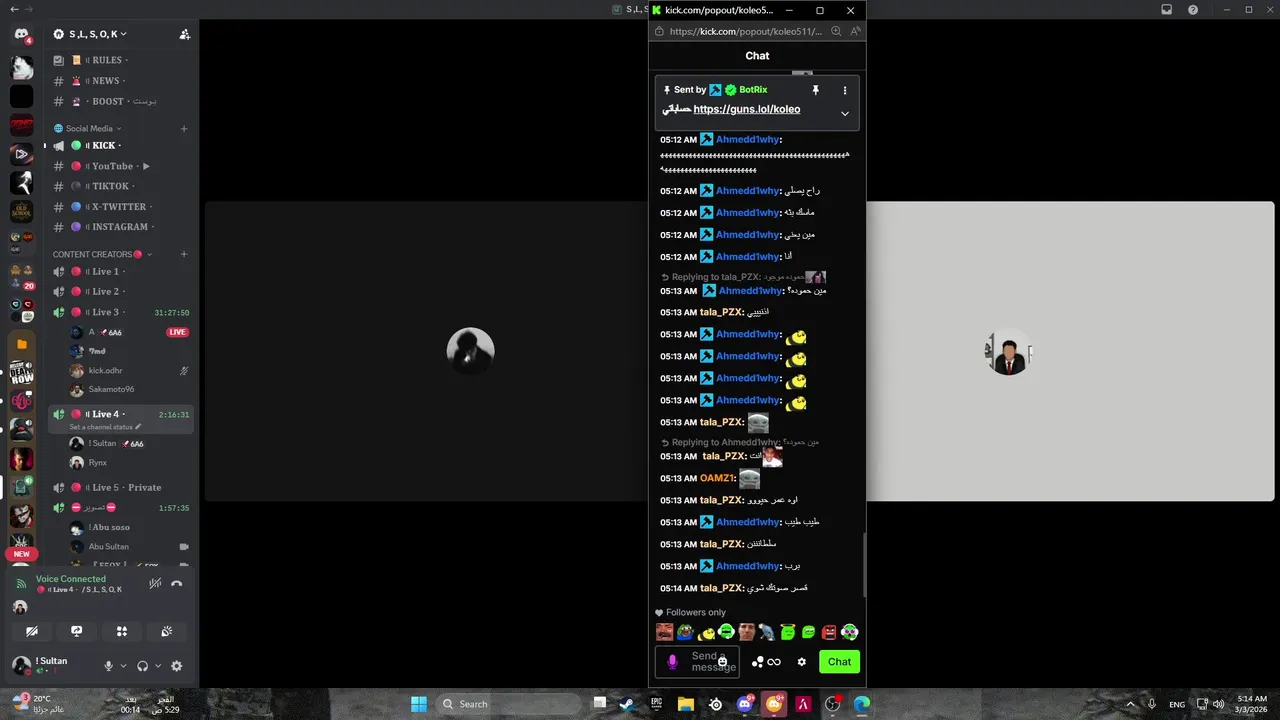Deafen Discord headphones

coord(143,666)
